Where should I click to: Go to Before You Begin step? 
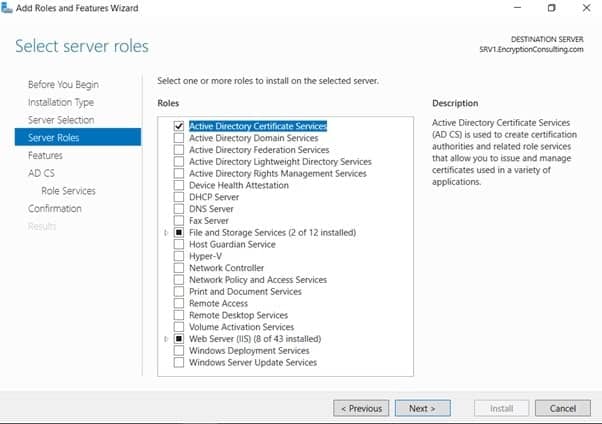tap(63, 85)
